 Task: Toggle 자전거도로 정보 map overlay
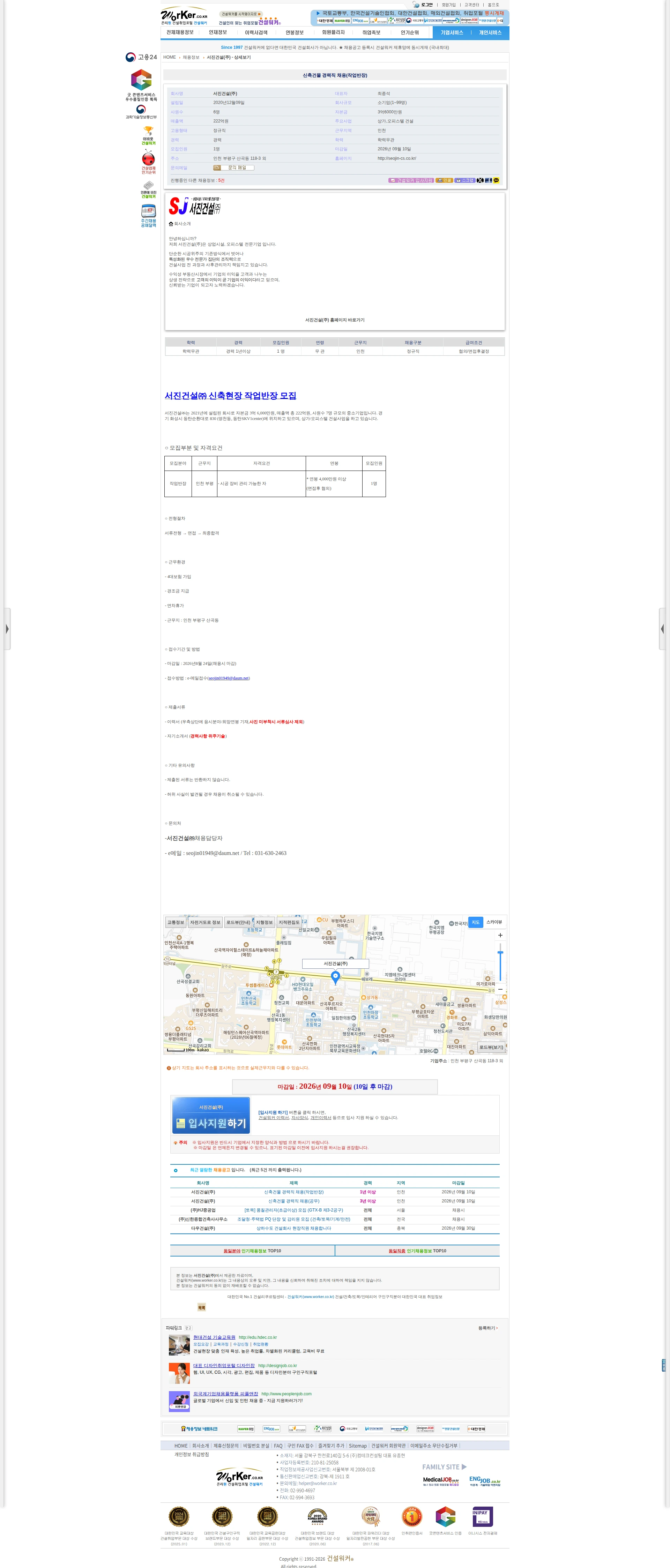[205, 922]
